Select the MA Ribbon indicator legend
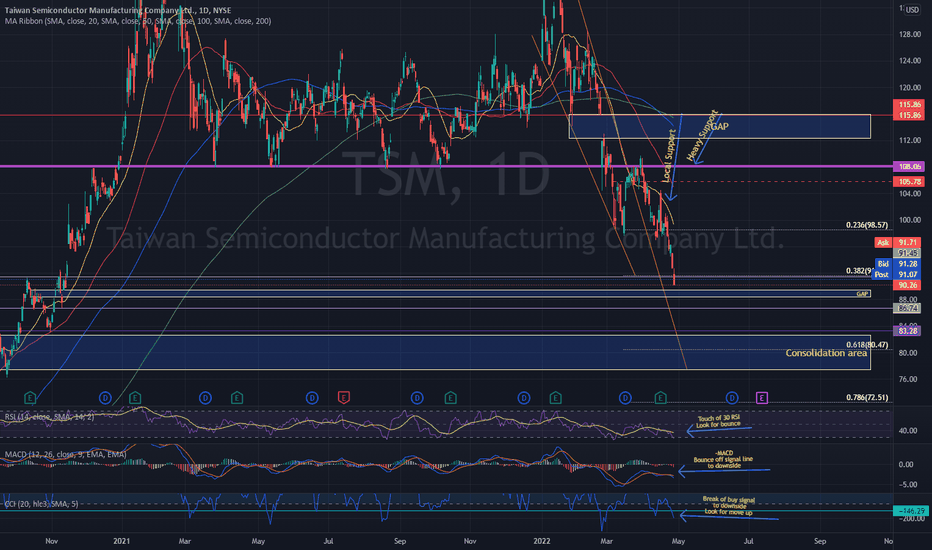The width and height of the screenshot is (932, 550). click(138, 21)
